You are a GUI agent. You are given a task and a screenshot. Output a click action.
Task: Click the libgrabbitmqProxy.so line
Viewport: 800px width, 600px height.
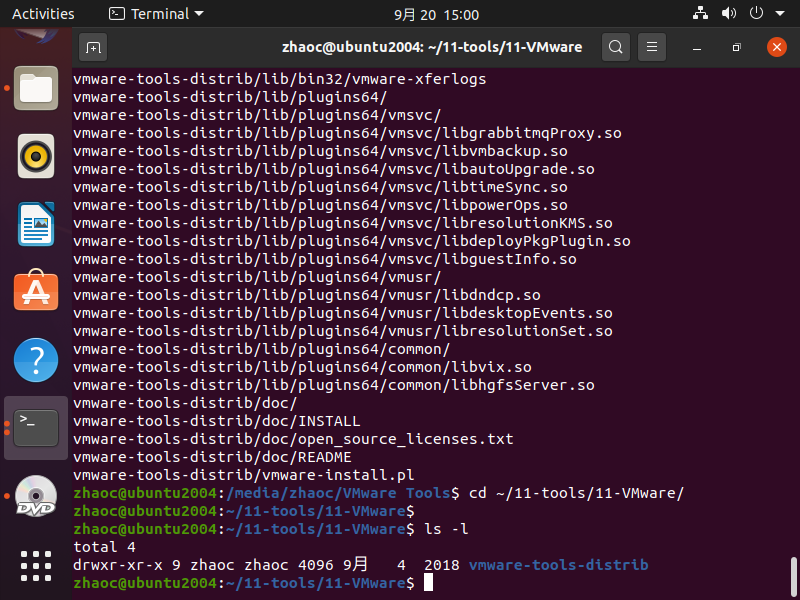347,133
